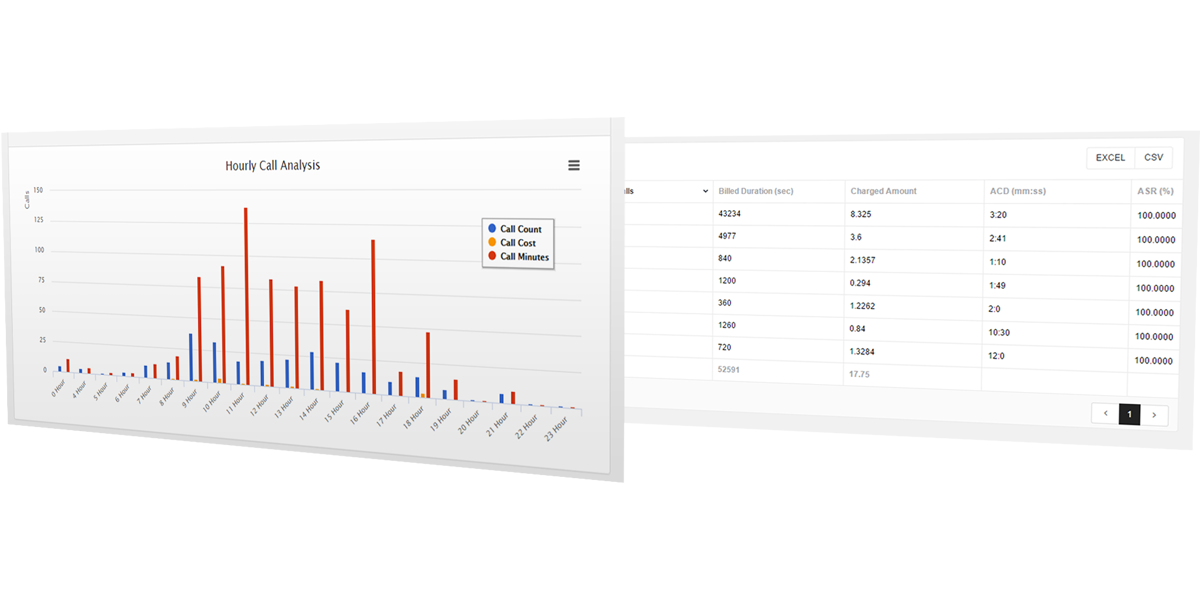Sort by Charged Amount column header
This screenshot has width=1200, height=600.
point(883,191)
